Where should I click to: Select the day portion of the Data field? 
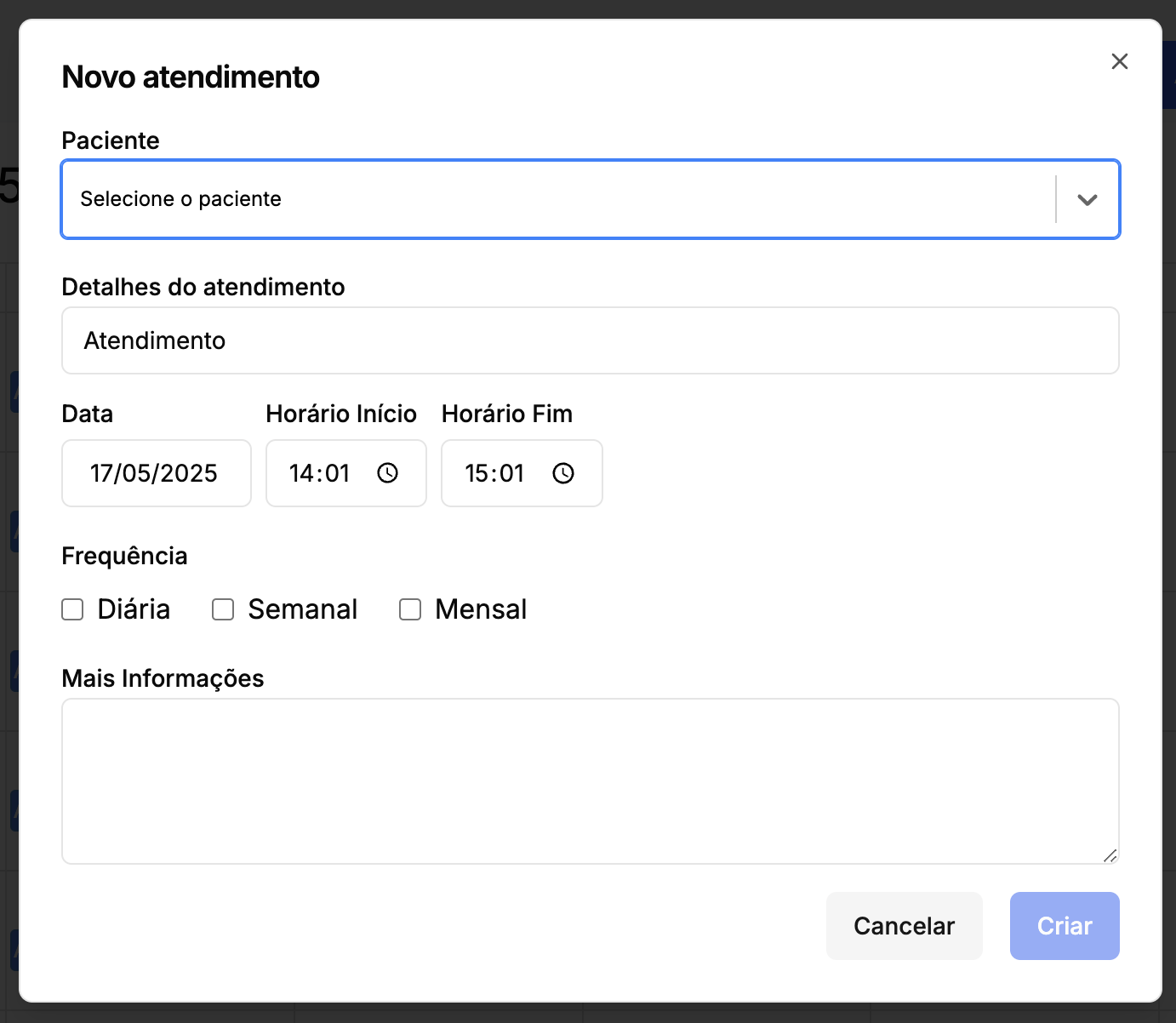click(102, 473)
